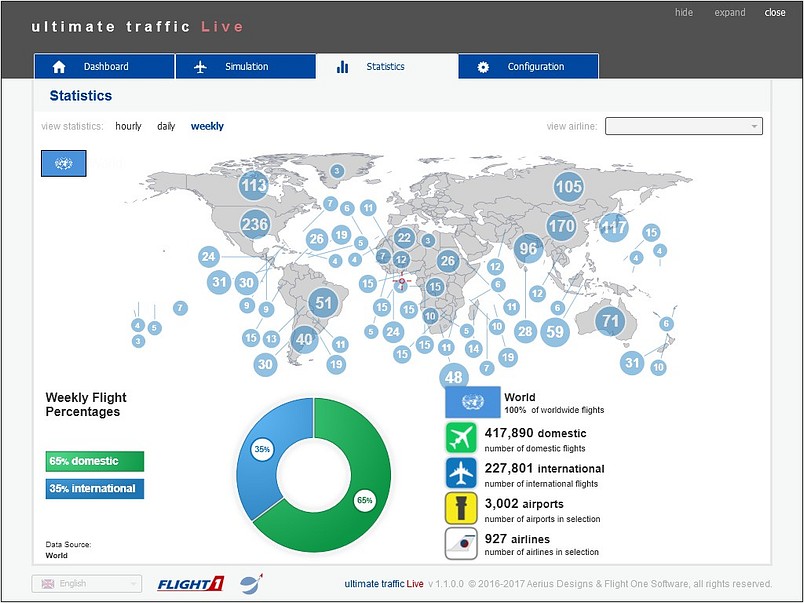The width and height of the screenshot is (804, 603).
Task: Click the blue international flights plane icon
Action: [461, 473]
